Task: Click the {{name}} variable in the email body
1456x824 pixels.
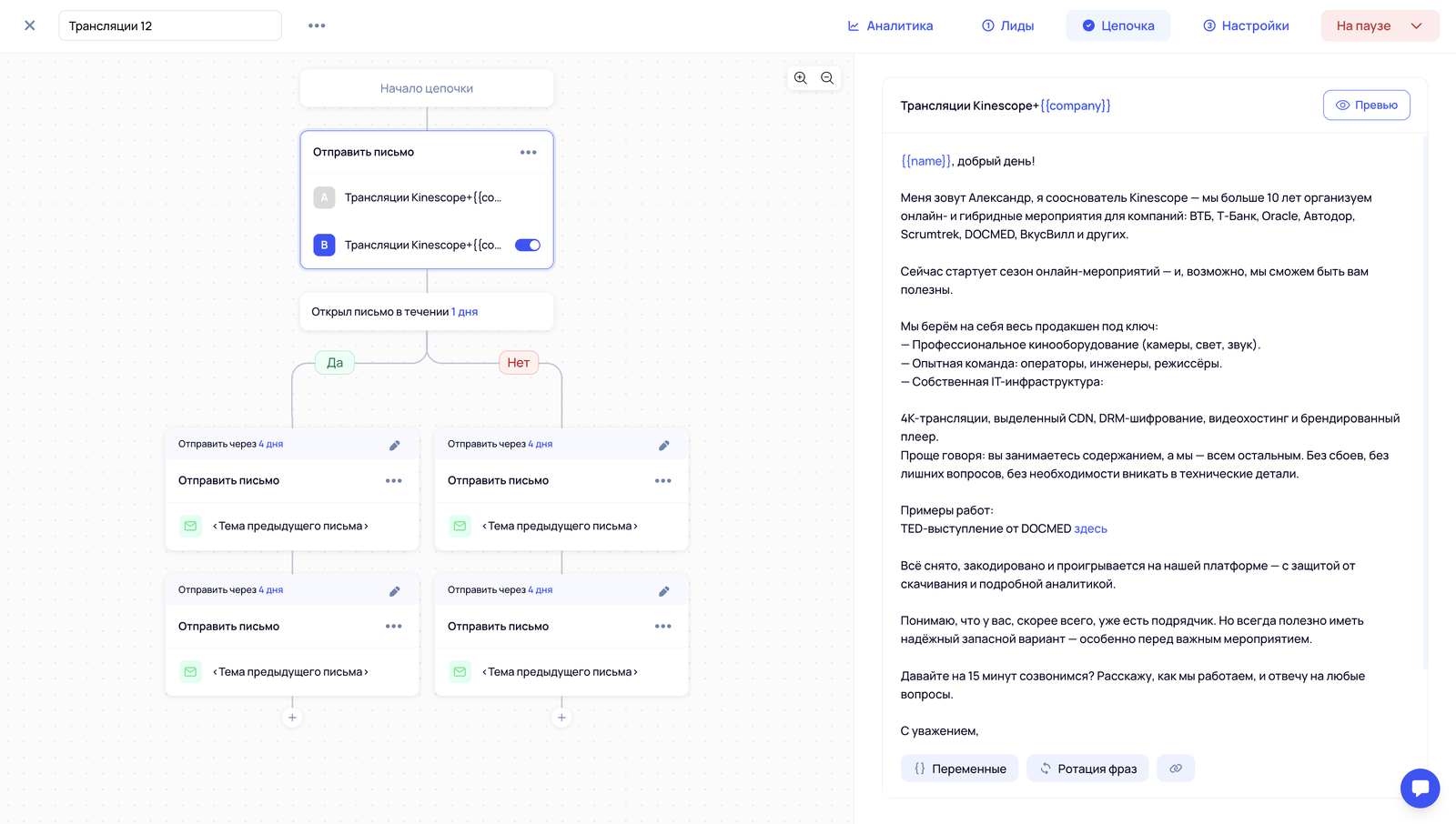Action: point(926,161)
